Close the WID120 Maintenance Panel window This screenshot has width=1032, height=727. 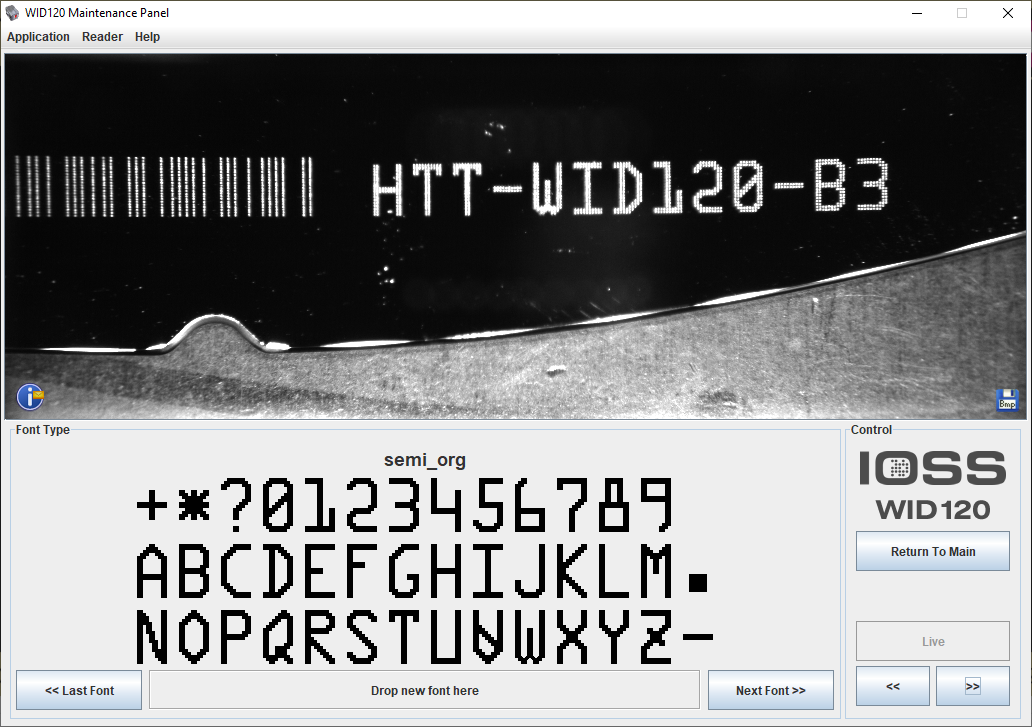coord(1008,13)
